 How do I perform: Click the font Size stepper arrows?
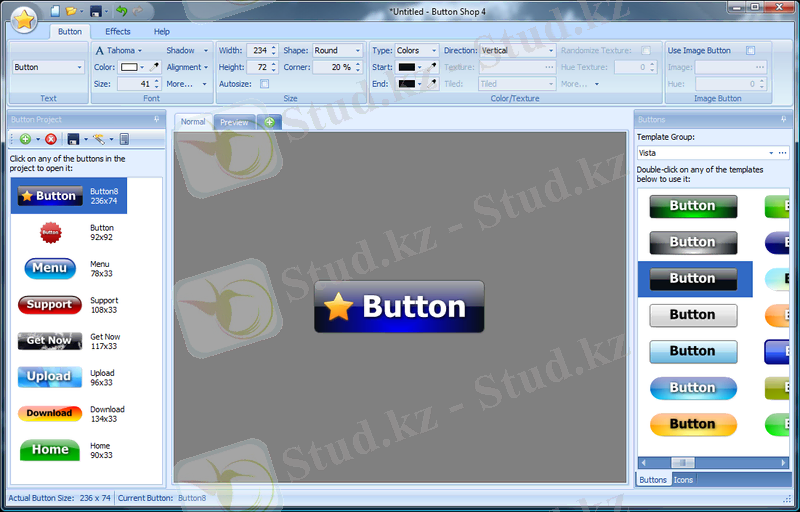pyautogui.click(x=157, y=84)
